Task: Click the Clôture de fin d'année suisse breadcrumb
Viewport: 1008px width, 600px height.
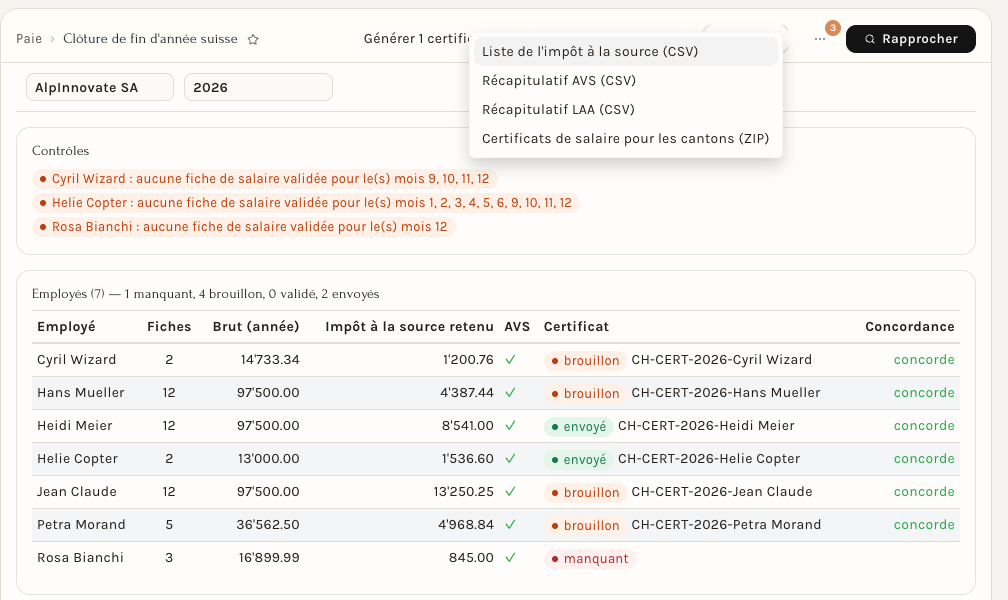Action: 150,39
